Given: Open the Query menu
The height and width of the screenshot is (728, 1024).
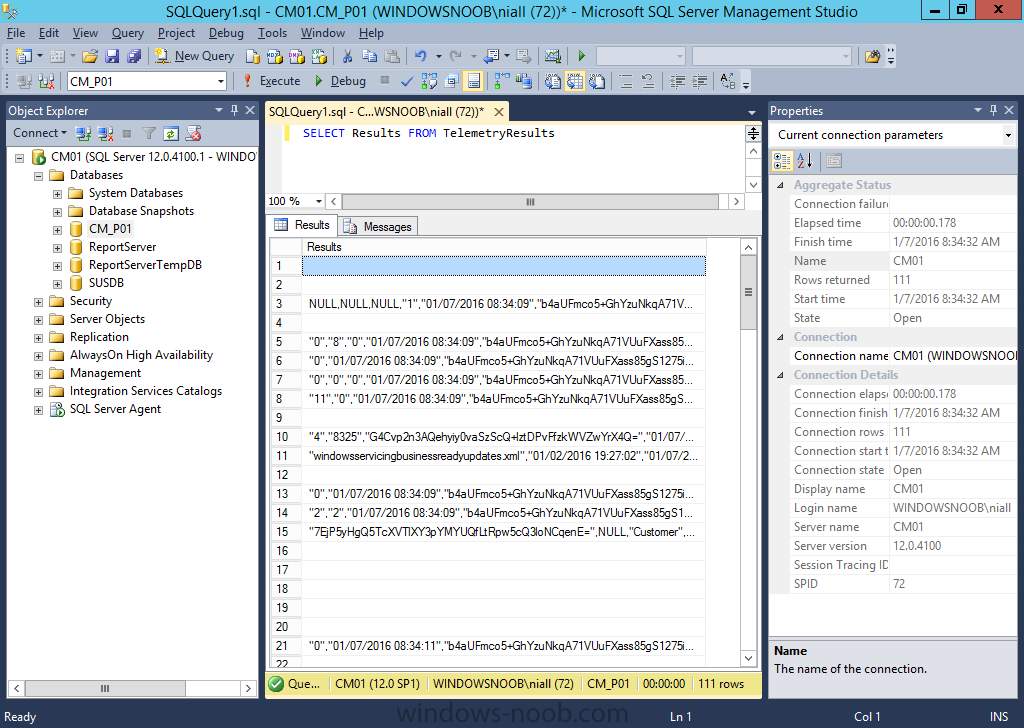Looking at the screenshot, I should point(127,33).
